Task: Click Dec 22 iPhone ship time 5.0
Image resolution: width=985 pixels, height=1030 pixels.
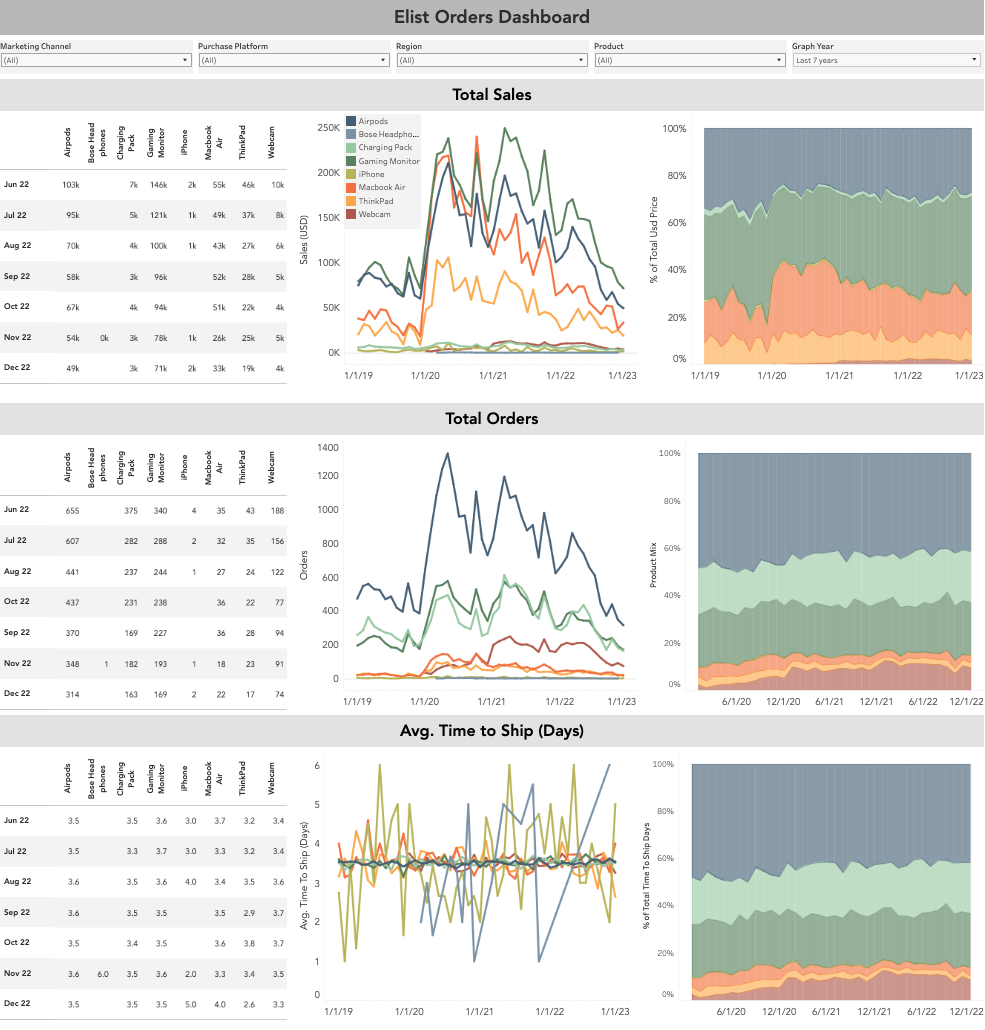Action: 191,1004
